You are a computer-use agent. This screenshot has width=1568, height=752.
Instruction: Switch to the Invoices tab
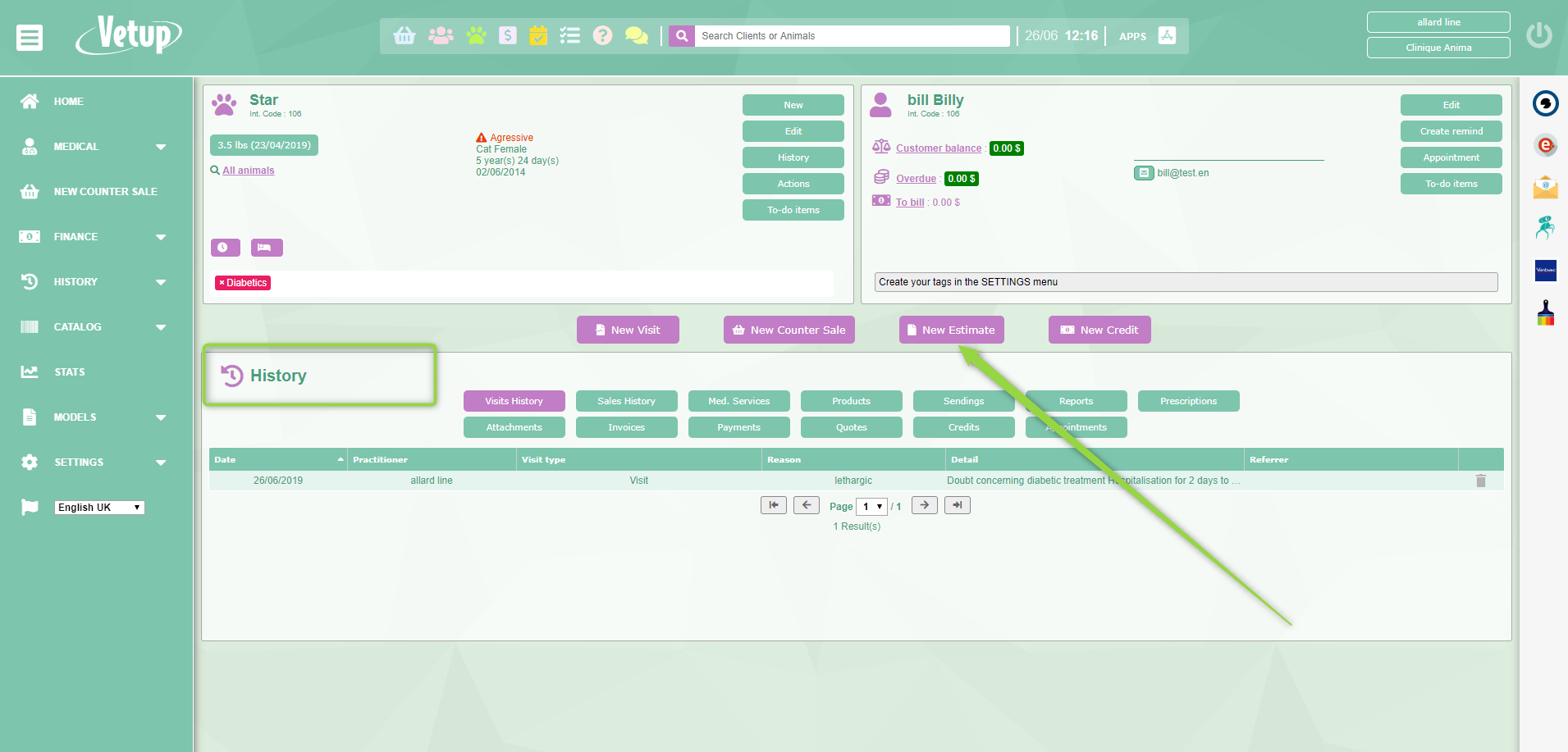click(x=627, y=427)
